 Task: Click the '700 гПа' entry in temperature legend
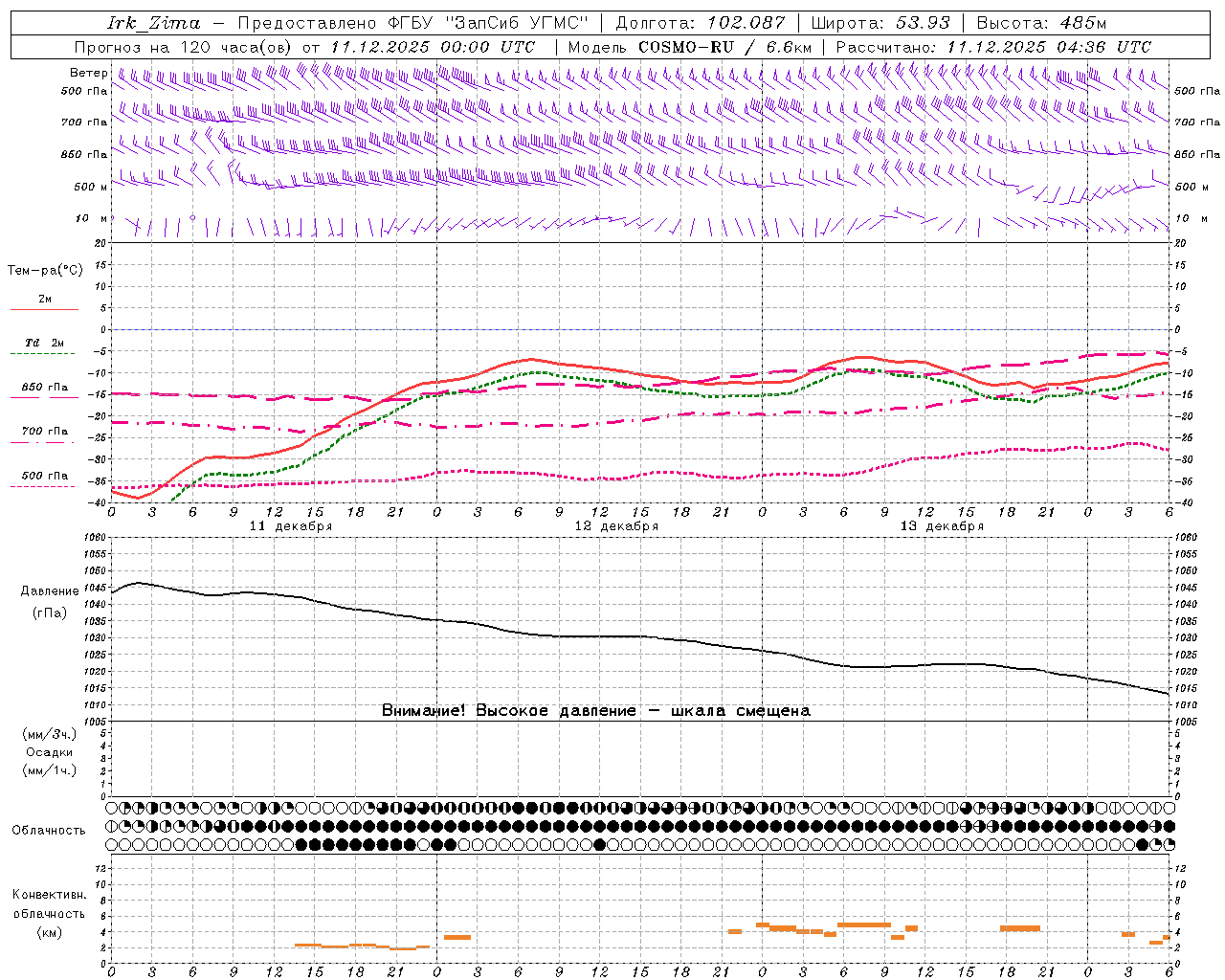click(45, 432)
